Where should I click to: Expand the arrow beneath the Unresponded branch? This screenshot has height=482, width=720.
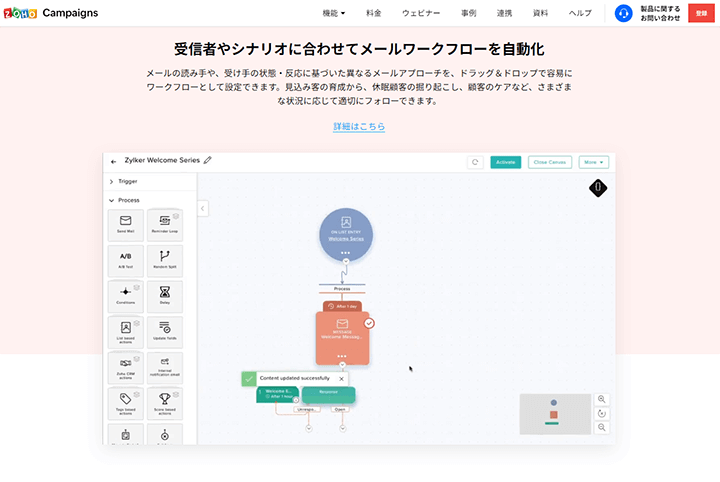coord(309,428)
